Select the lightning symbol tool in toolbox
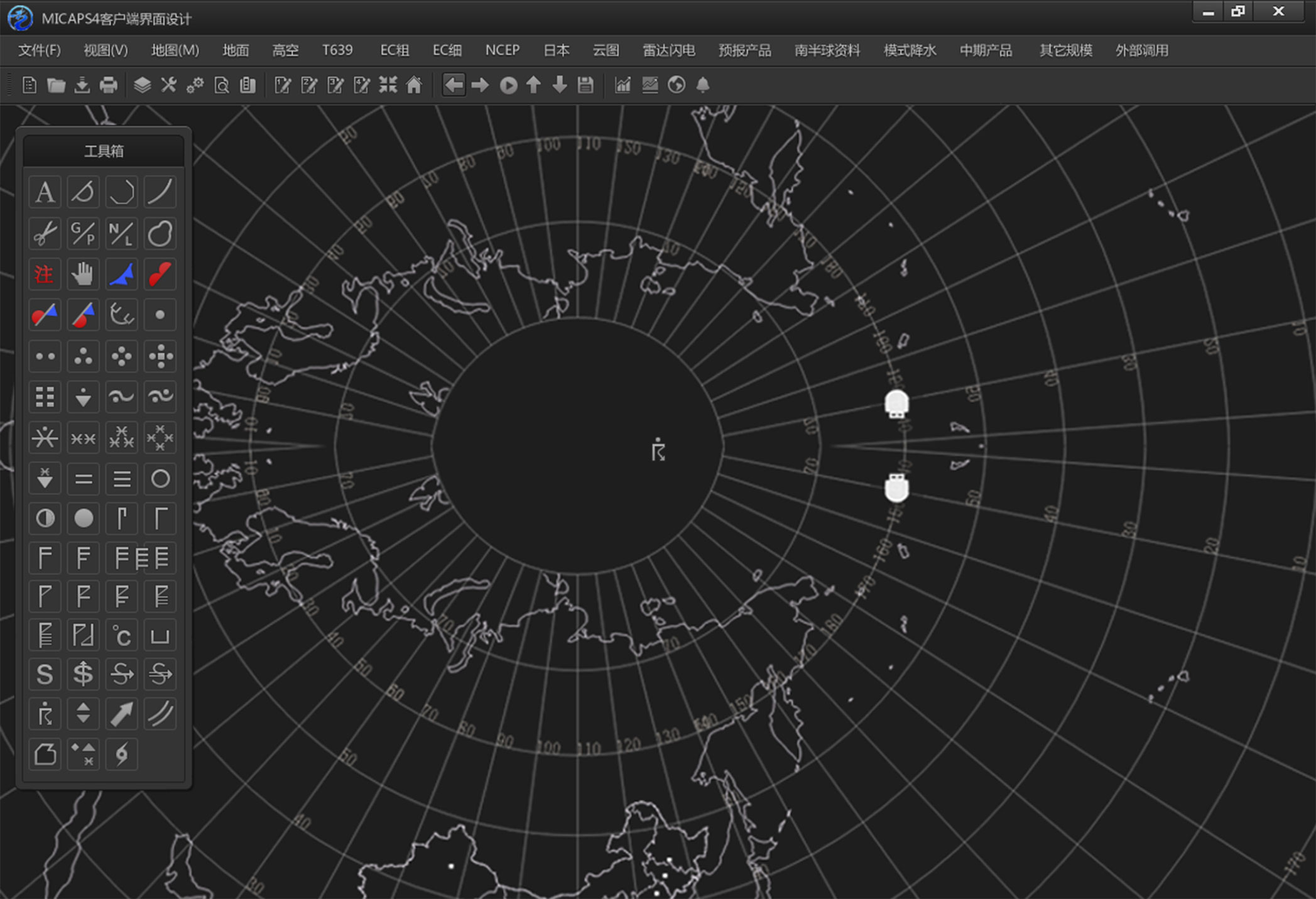This screenshot has width=1316, height=899. (121, 754)
